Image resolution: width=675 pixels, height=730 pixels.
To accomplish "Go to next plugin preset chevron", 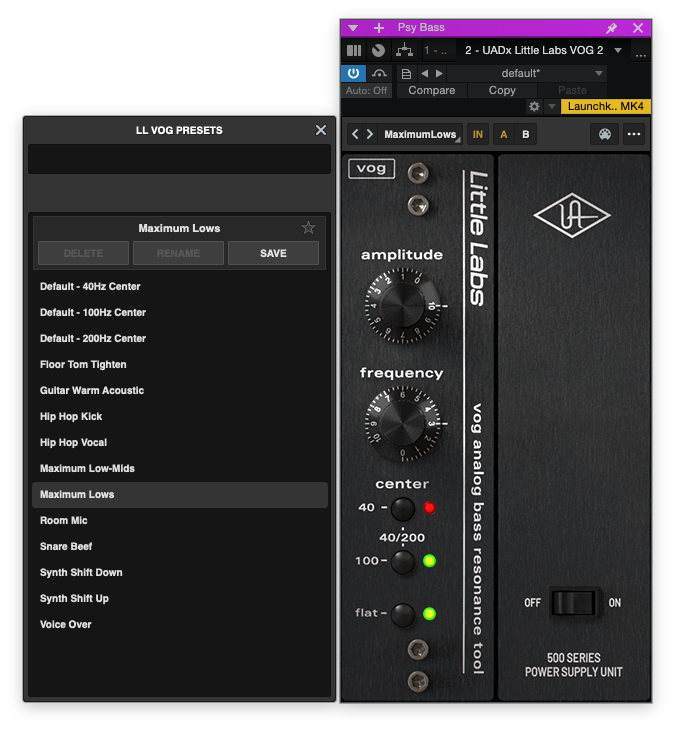I will [370, 134].
